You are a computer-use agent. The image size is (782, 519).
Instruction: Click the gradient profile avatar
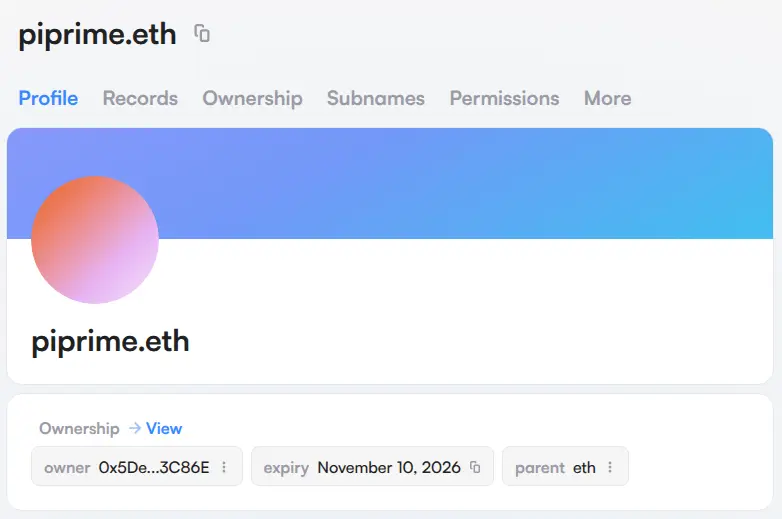click(95, 240)
